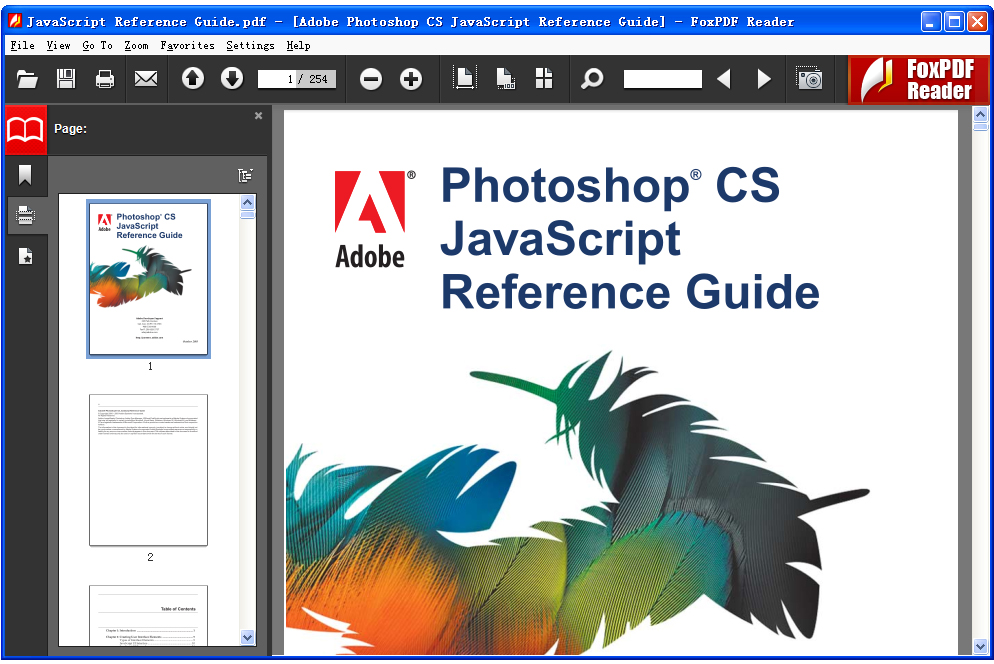Click the thumbnail panel options icon
This screenshot has height=664, width=994.
[x=245, y=175]
